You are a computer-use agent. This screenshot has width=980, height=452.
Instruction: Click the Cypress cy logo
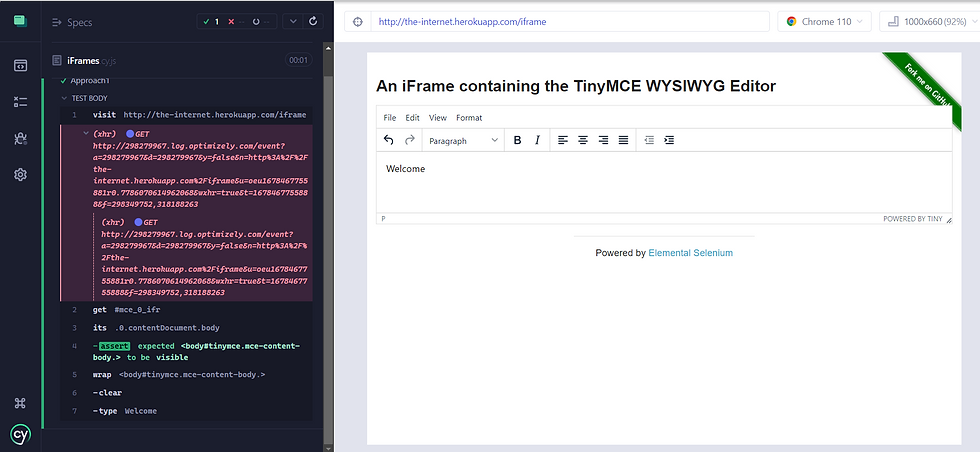point(20,434)
